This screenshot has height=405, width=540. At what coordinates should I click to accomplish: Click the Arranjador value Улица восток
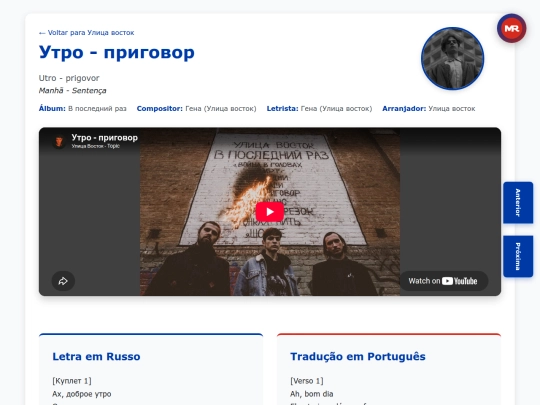pyautogui.click(x=452, y=108)
